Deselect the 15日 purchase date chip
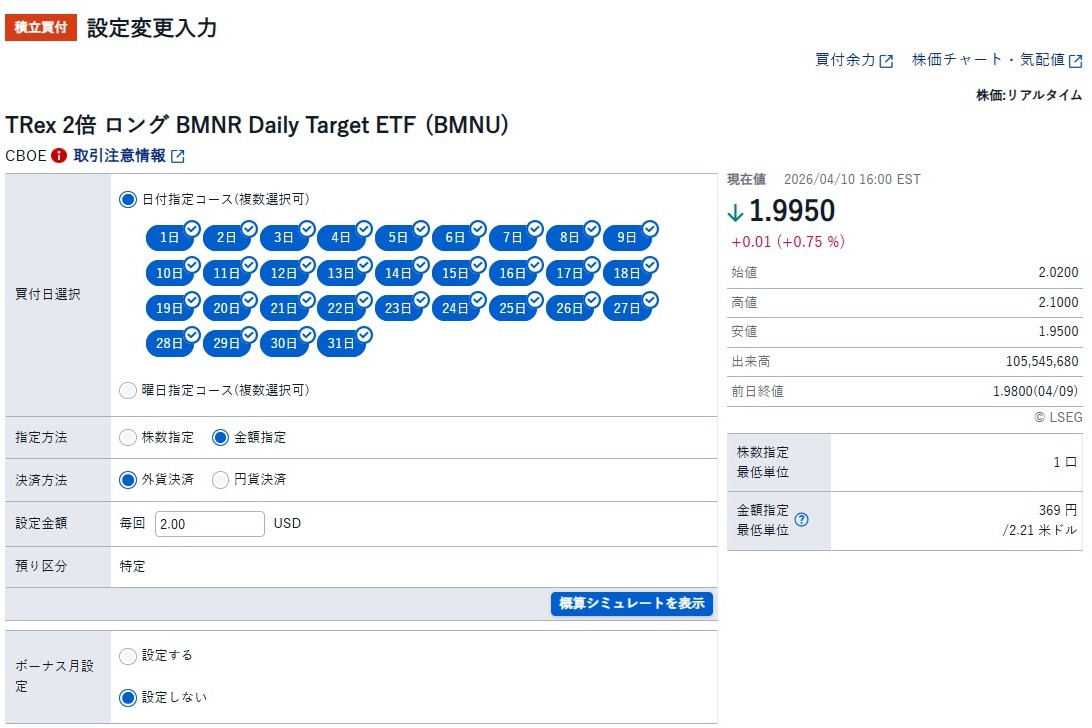 [455, 273]
